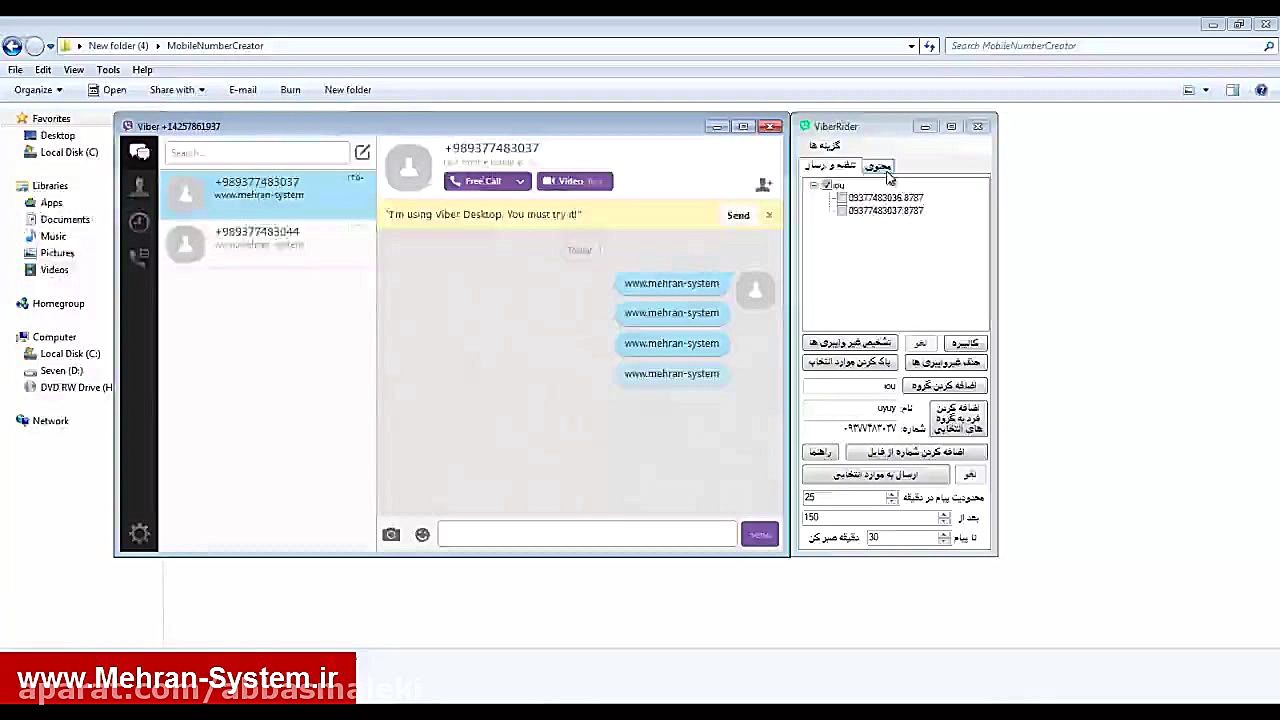Open the Share with dropdown
Viewport: 1280px width, 720px height.
[177, 90]
